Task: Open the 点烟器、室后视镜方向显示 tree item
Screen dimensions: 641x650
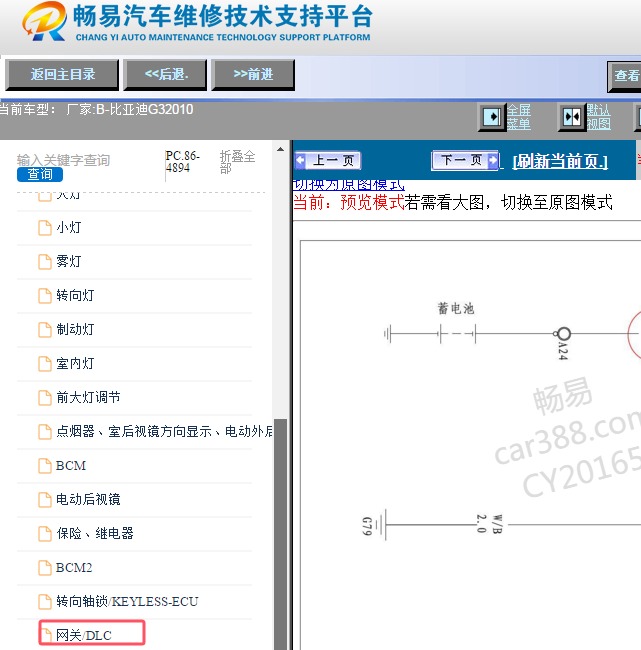Action: tap(164, 432)
